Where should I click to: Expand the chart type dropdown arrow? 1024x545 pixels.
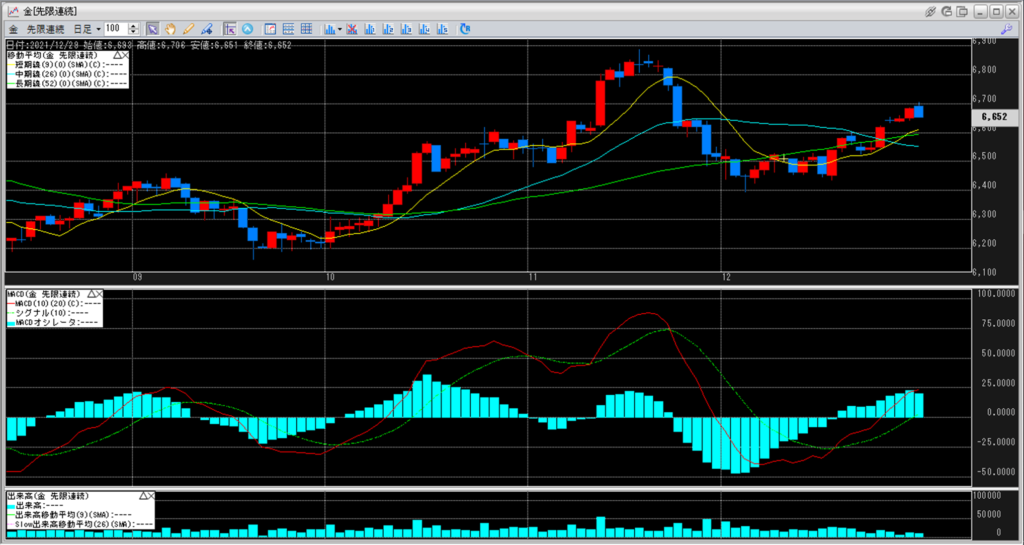pyautogui.click(x=341, y=29)
